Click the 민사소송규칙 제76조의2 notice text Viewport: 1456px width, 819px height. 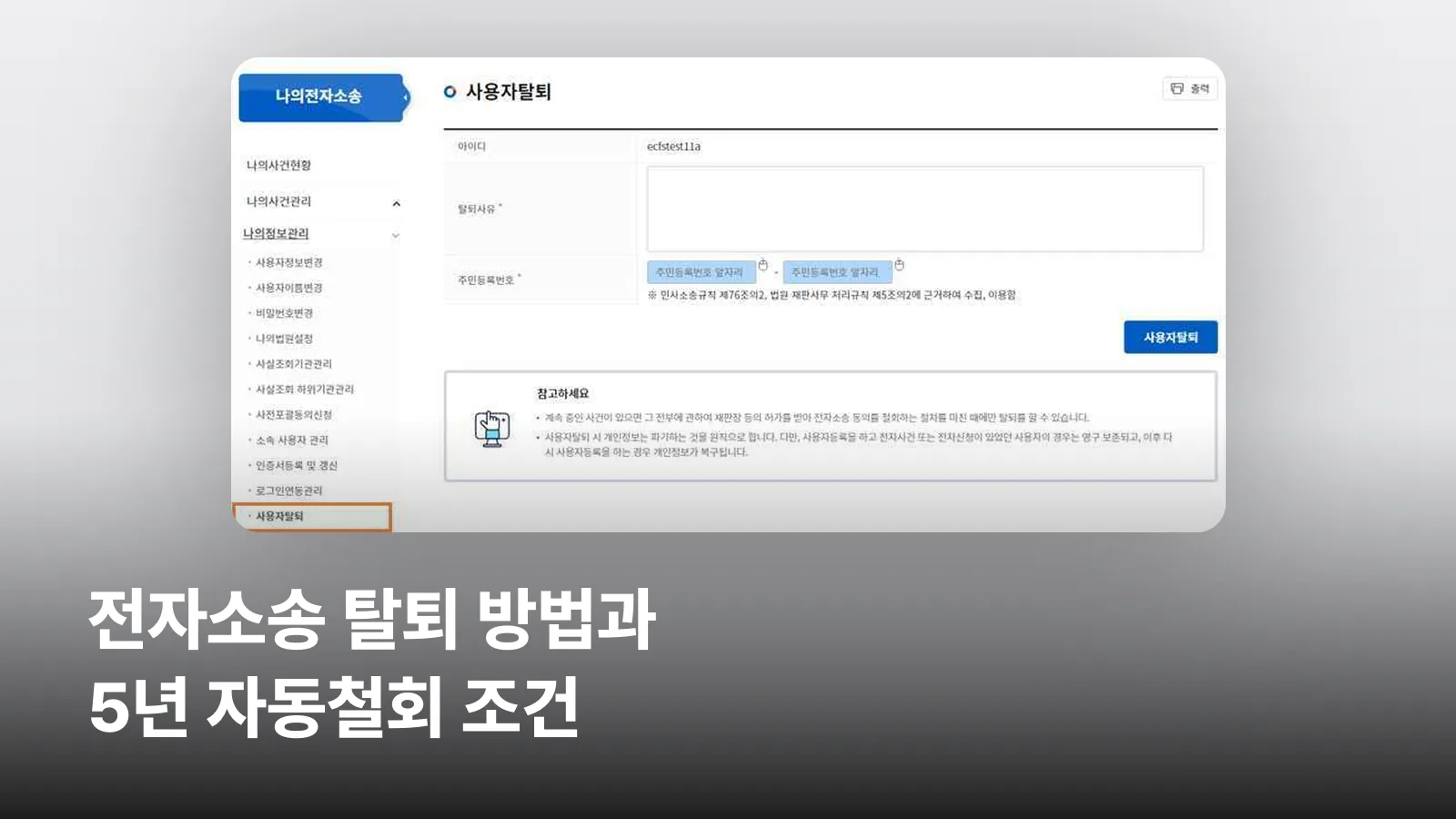[832, 295]
